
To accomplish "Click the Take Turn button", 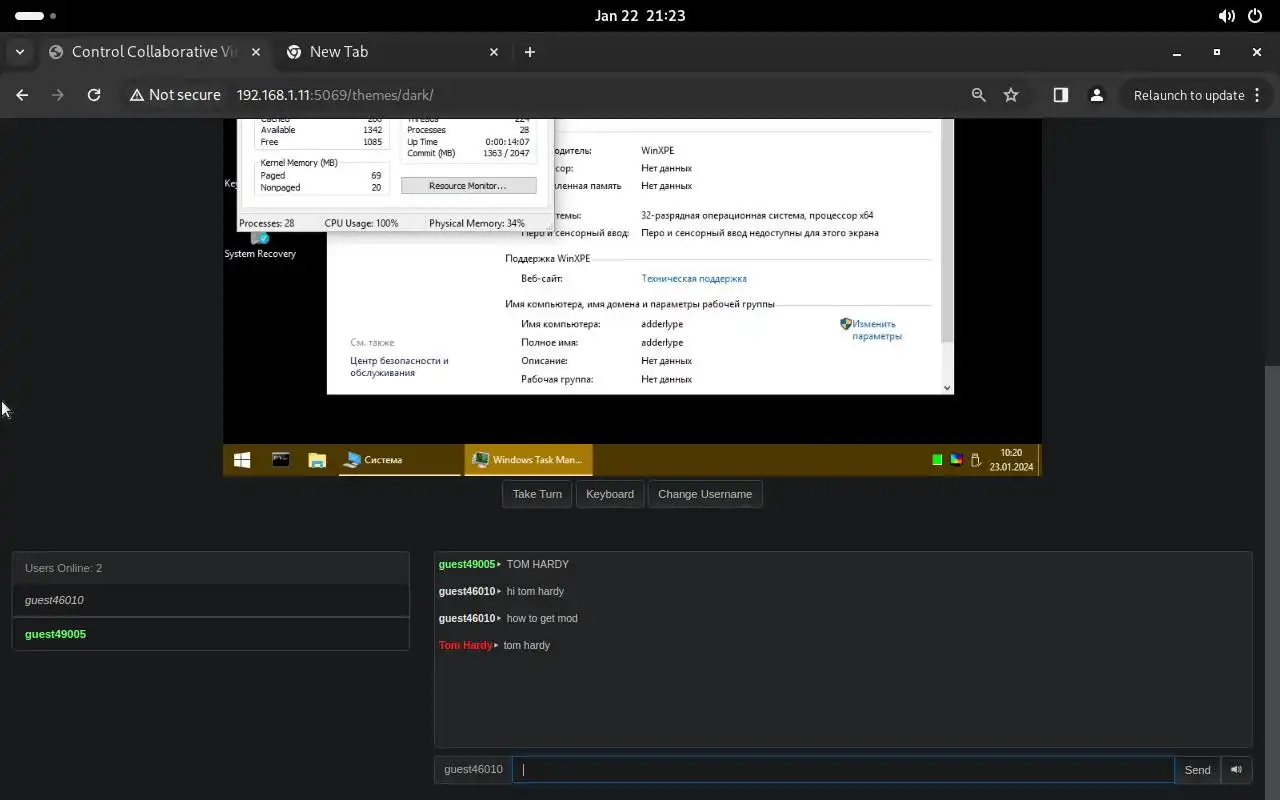I will [537, 494].
